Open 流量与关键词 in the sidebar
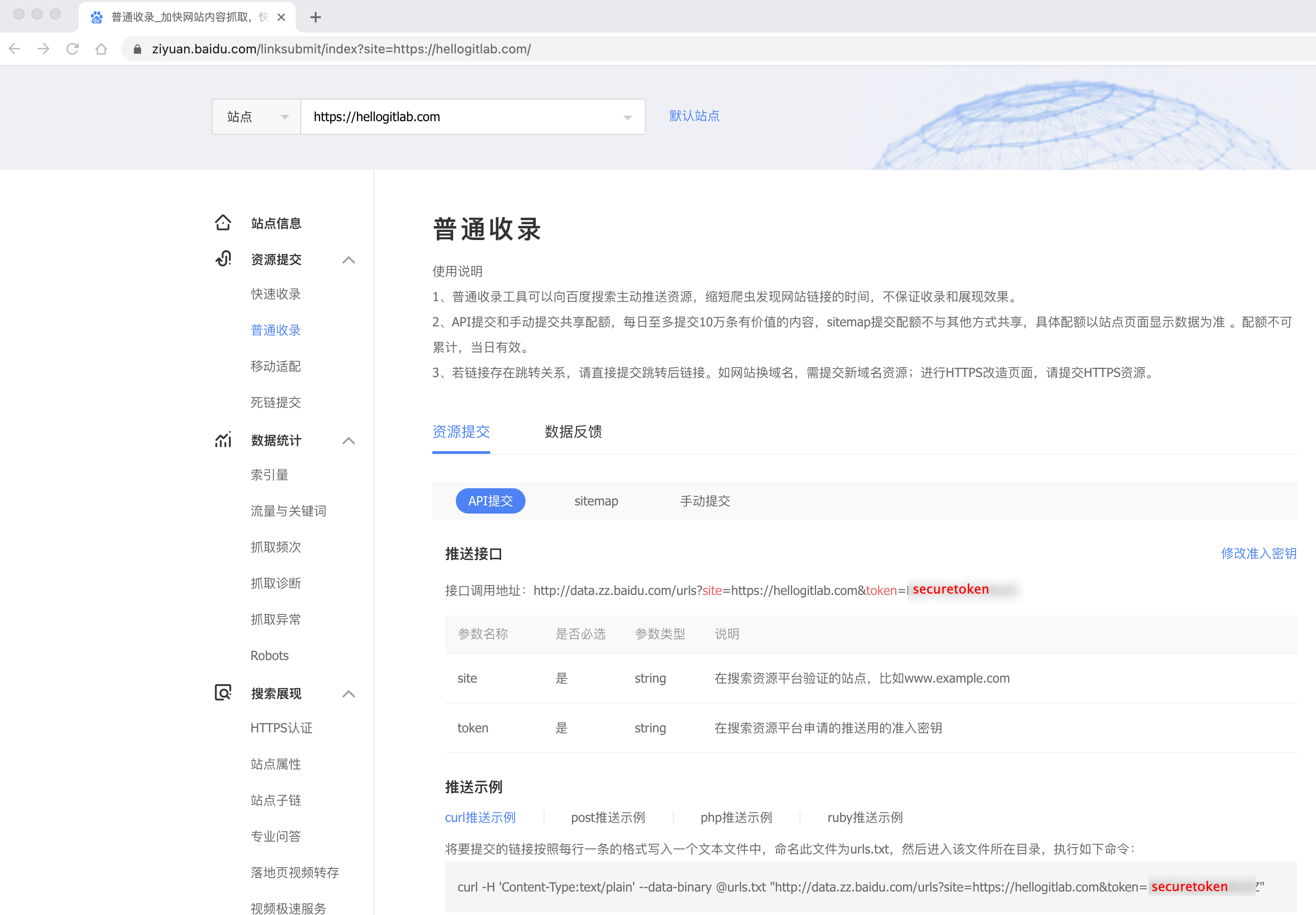The image size is (1316, 915). (x=289, y=510)
